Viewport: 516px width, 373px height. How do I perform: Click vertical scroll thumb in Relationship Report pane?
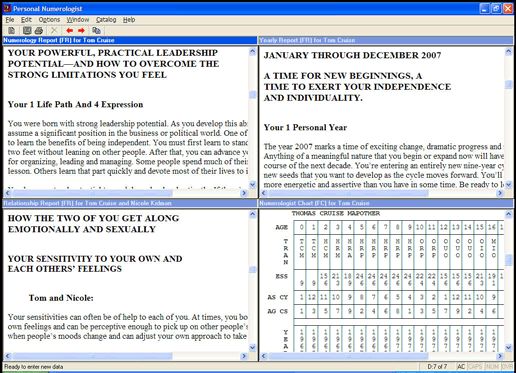pyautogui.click(x=252, y=269)
